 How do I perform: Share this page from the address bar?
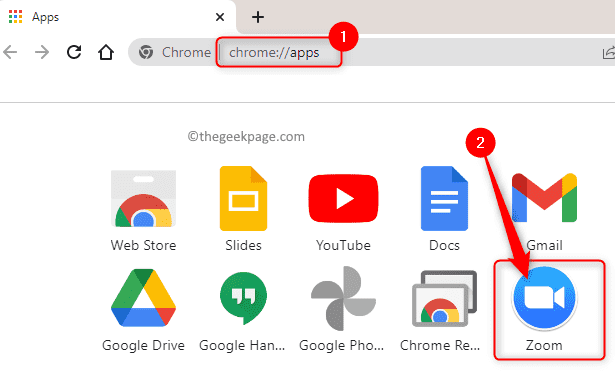pyautogui.click(x=609, y=53)
